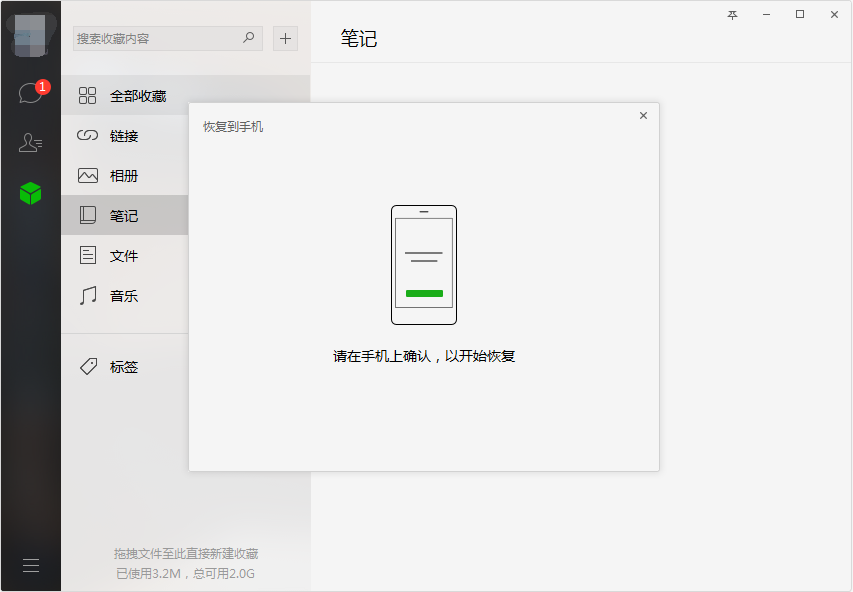Click the tag icon beside 标签

coord(88,367)
